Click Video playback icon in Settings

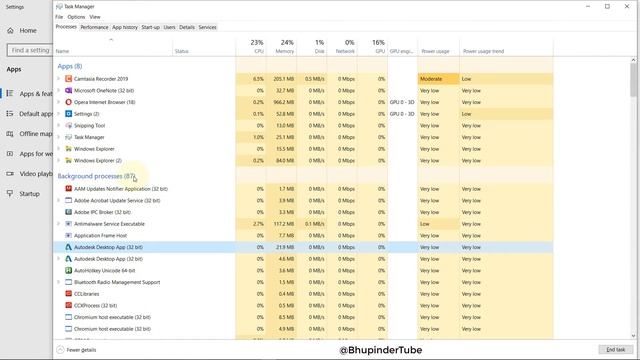tap(10, 173)
